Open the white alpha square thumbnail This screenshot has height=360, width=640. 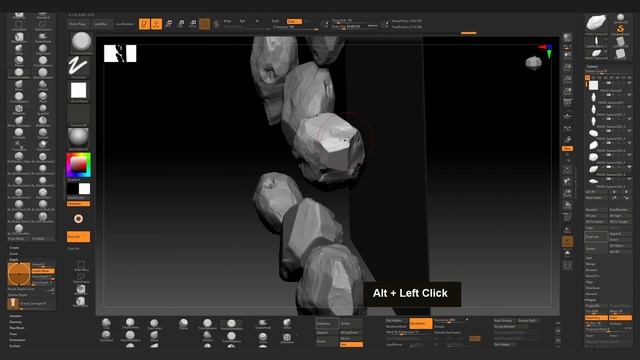click(x=78, y=90)
